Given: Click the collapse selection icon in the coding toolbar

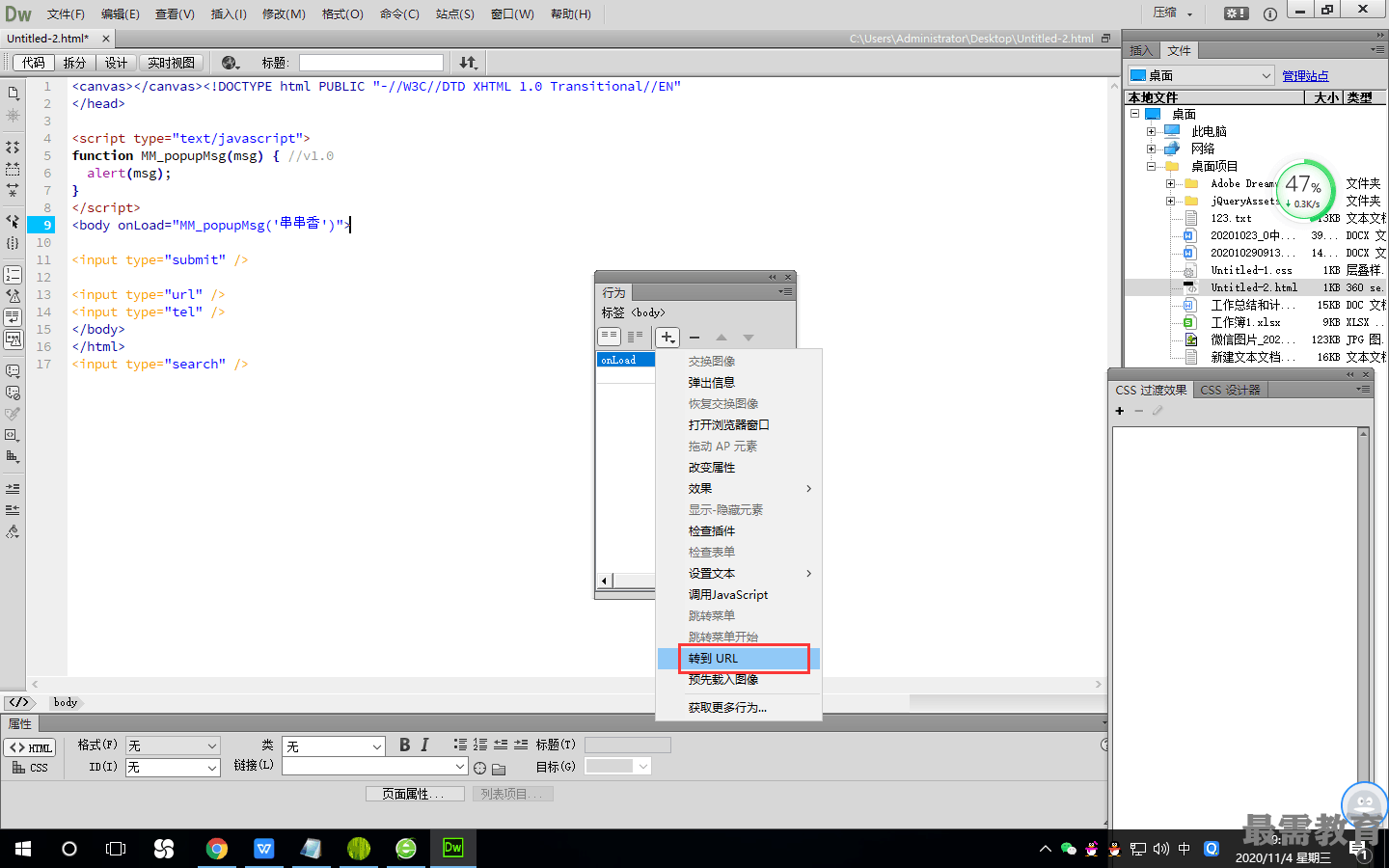Looking at the screenshot, I should (13, 169).
